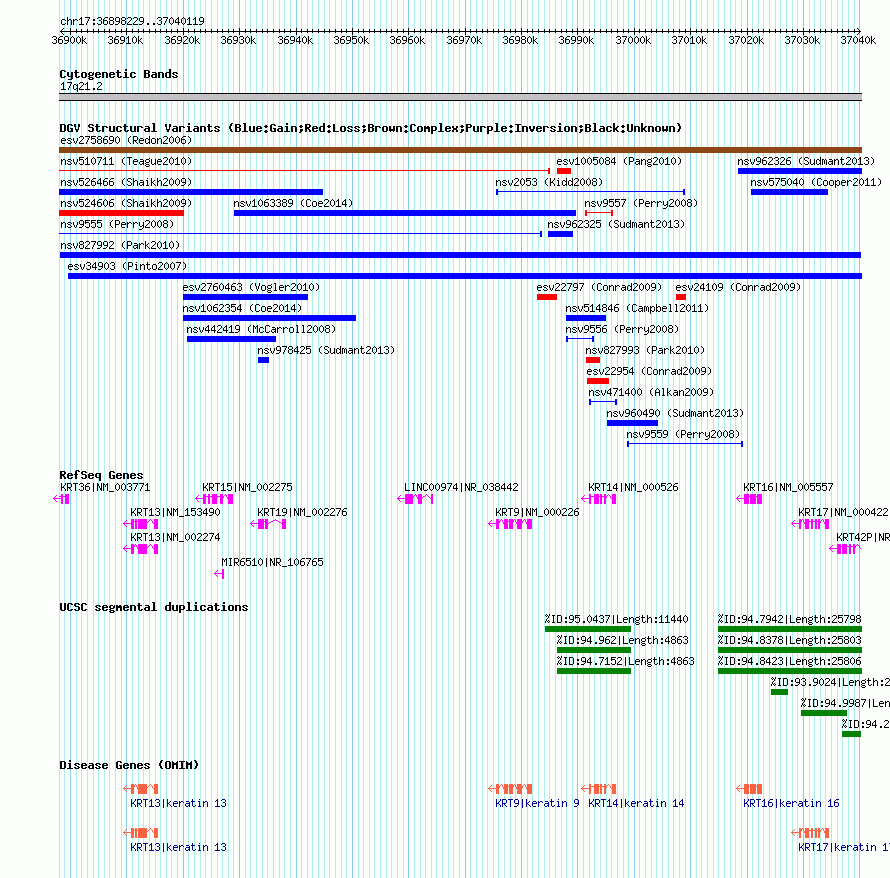Click segmental duplication bar %ID:95.0437 Length:11440
The image size is (890, 878).
pos(588,629)
